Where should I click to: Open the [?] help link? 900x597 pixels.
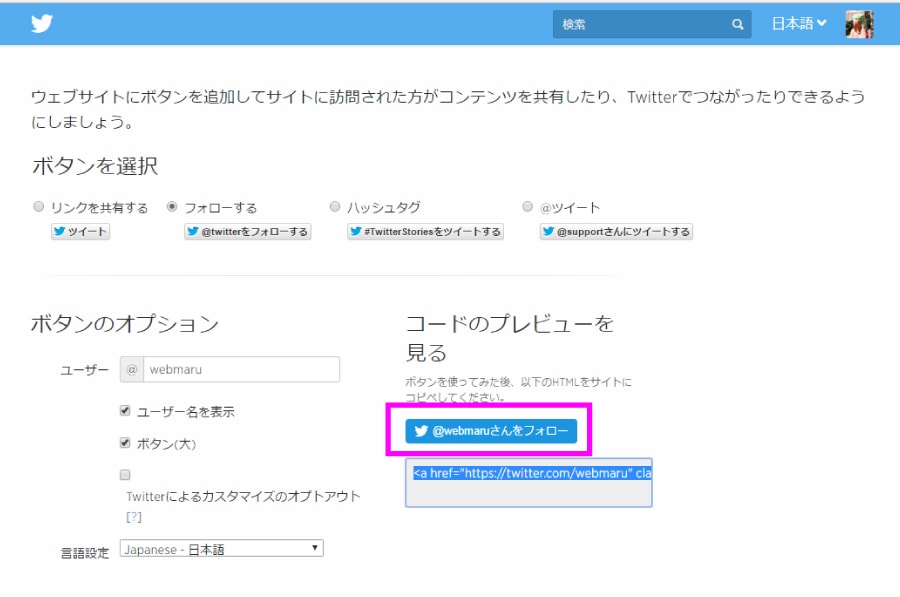134,517
